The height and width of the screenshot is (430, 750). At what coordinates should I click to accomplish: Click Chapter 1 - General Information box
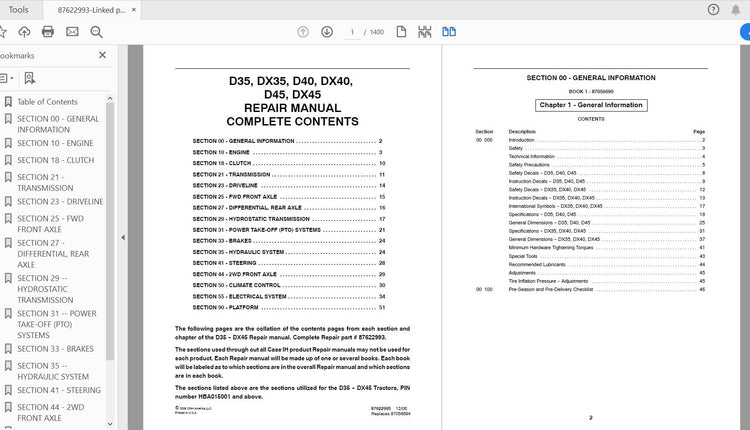coord(591,105)
